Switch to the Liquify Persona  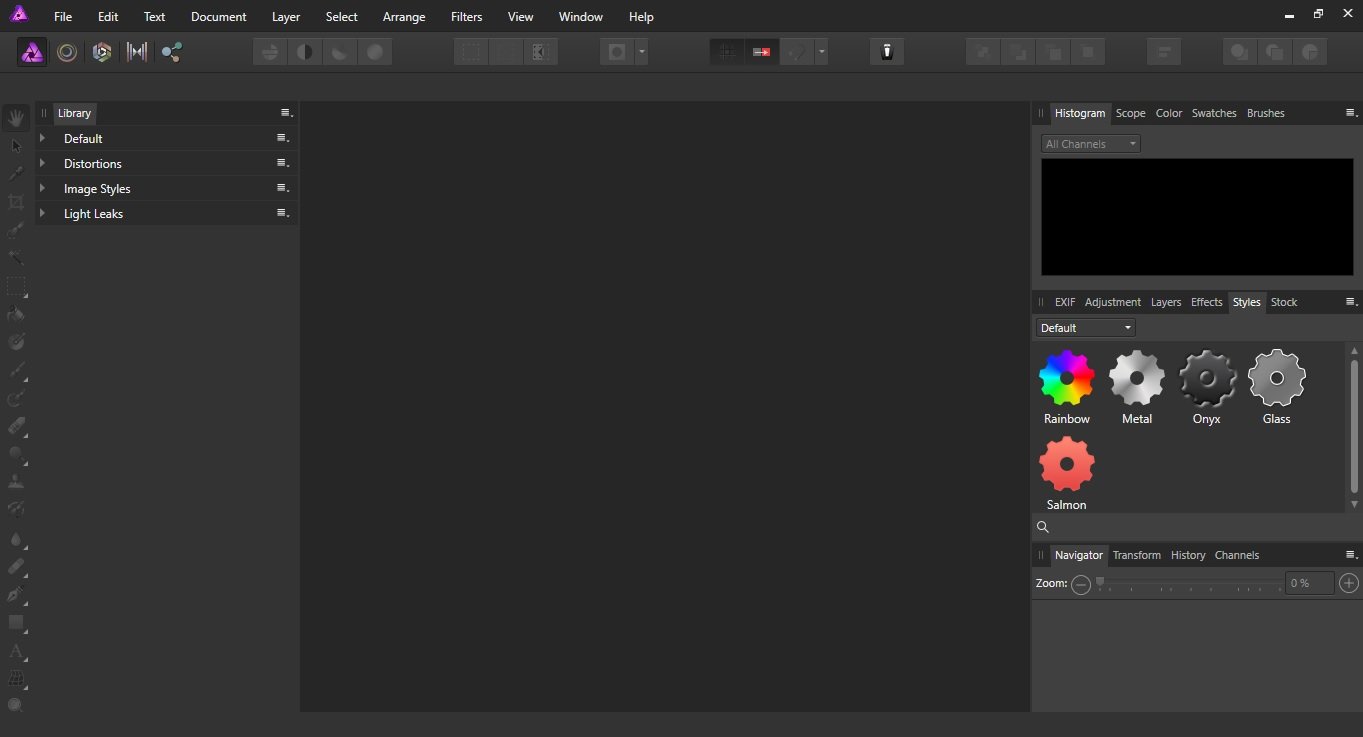point(67,52)
